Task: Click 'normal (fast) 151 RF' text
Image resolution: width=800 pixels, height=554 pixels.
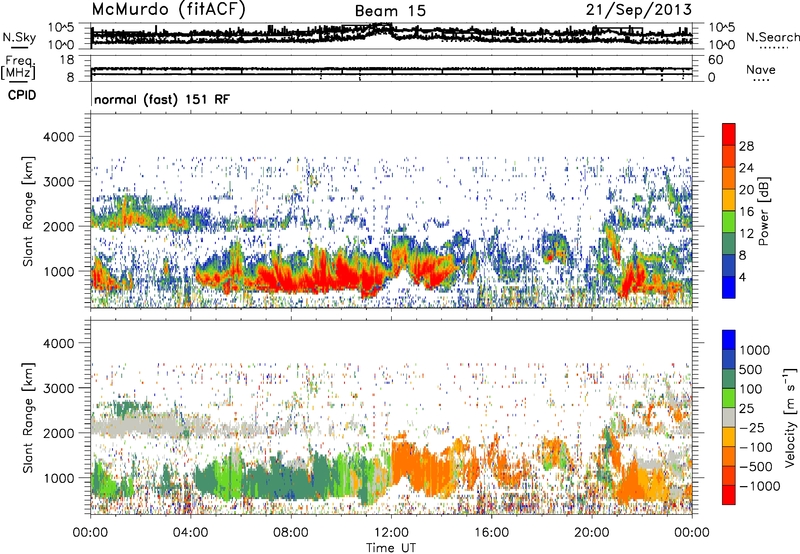Action: pos(162,99)
